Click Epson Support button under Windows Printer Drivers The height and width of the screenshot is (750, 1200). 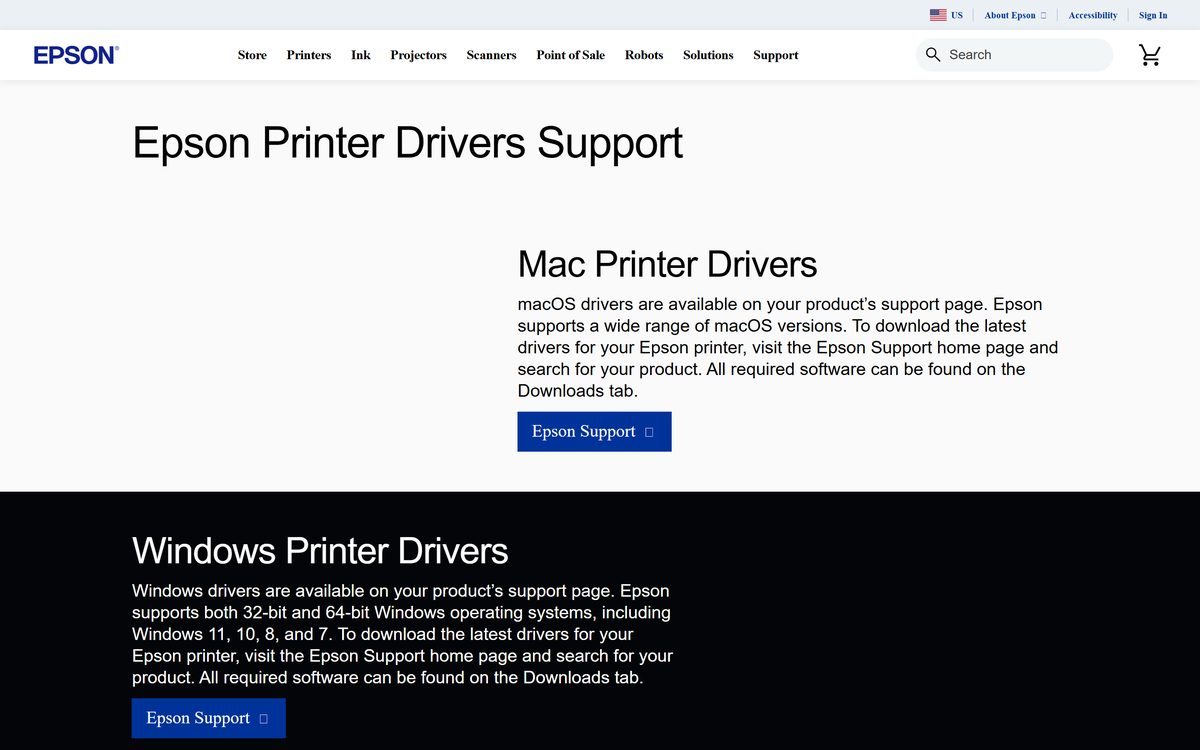tap(209, 718)
